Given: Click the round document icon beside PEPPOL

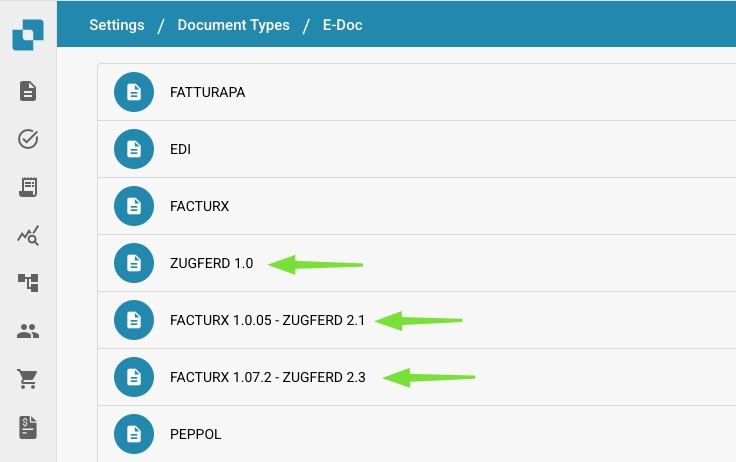Looking at the screenshot, I should [133, 434].
